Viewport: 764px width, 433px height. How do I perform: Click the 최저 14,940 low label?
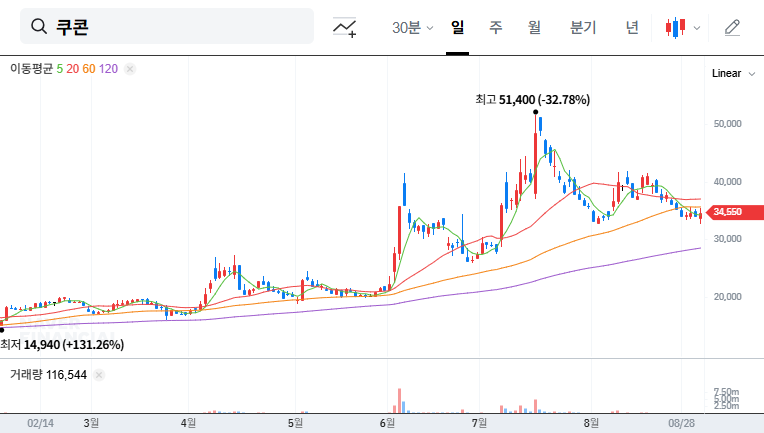tap(62, 345)
